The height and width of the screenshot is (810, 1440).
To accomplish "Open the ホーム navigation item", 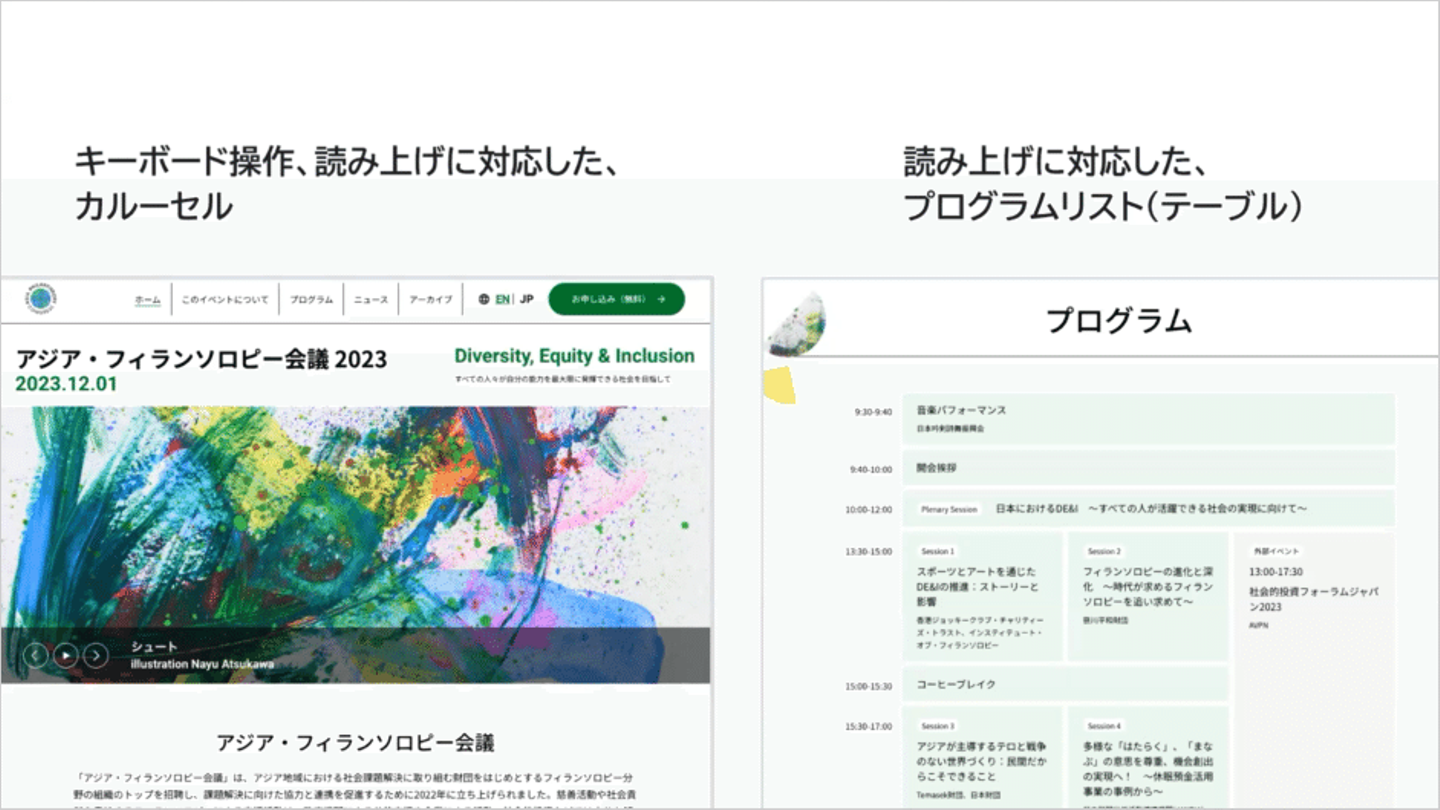I will (148, 300).
